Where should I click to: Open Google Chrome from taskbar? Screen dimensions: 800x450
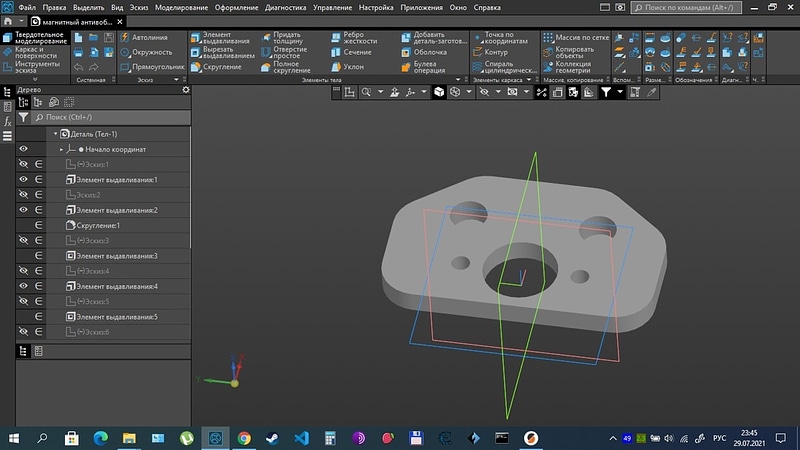244,438
